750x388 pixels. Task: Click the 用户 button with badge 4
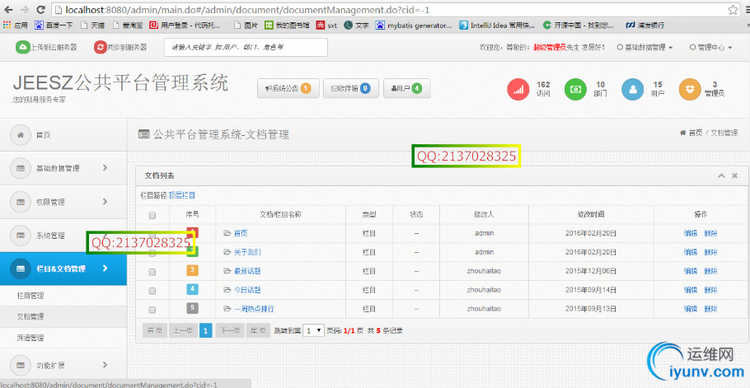[x=407, y=89]
